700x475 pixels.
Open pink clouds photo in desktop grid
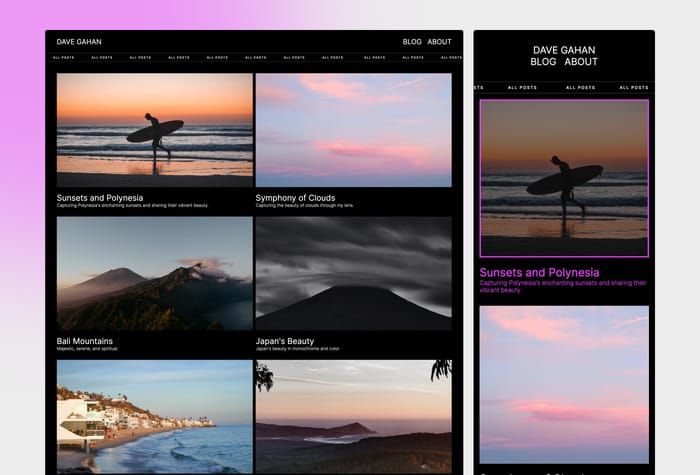(354, 130)
